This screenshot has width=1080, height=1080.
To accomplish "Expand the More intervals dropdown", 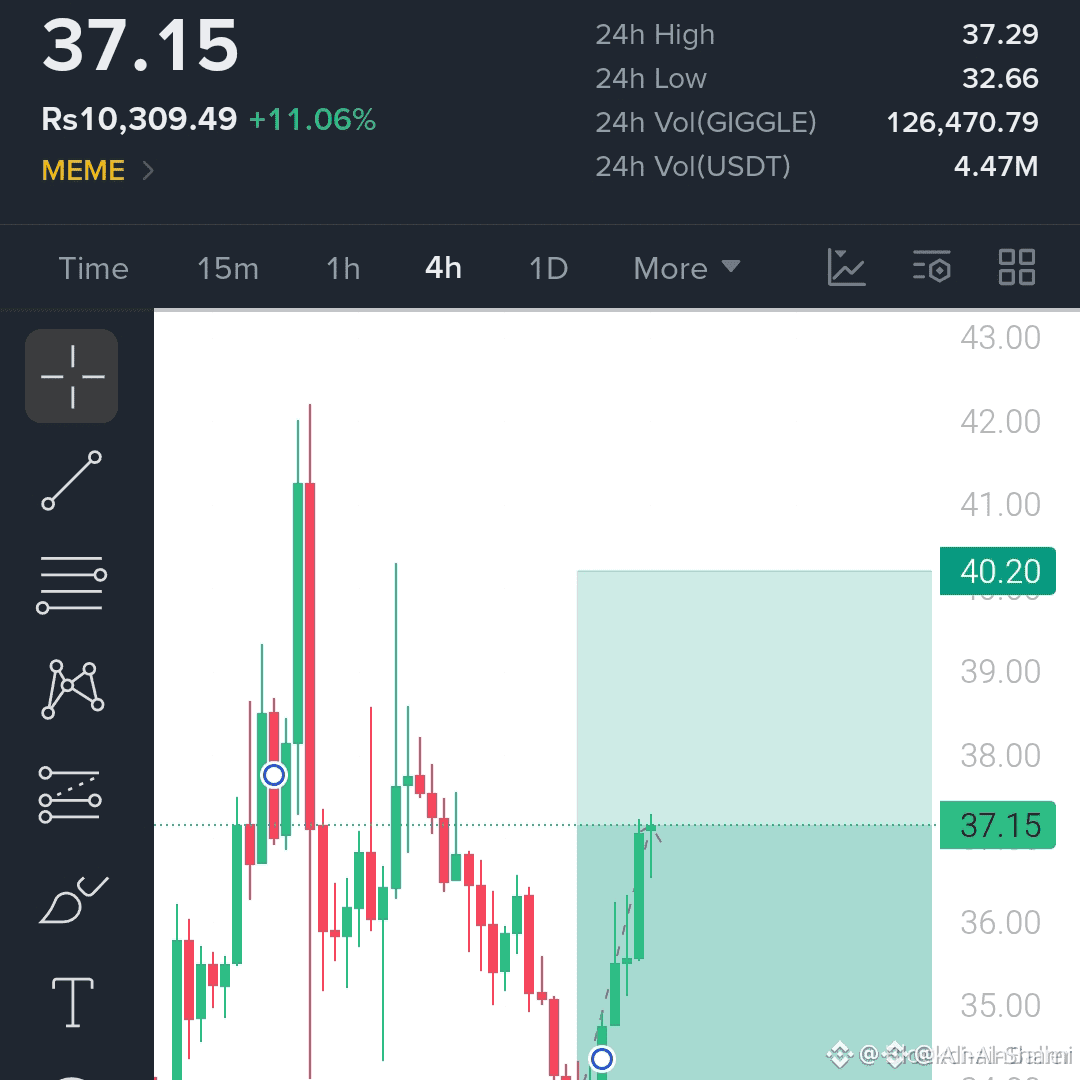I will [686, 269].
